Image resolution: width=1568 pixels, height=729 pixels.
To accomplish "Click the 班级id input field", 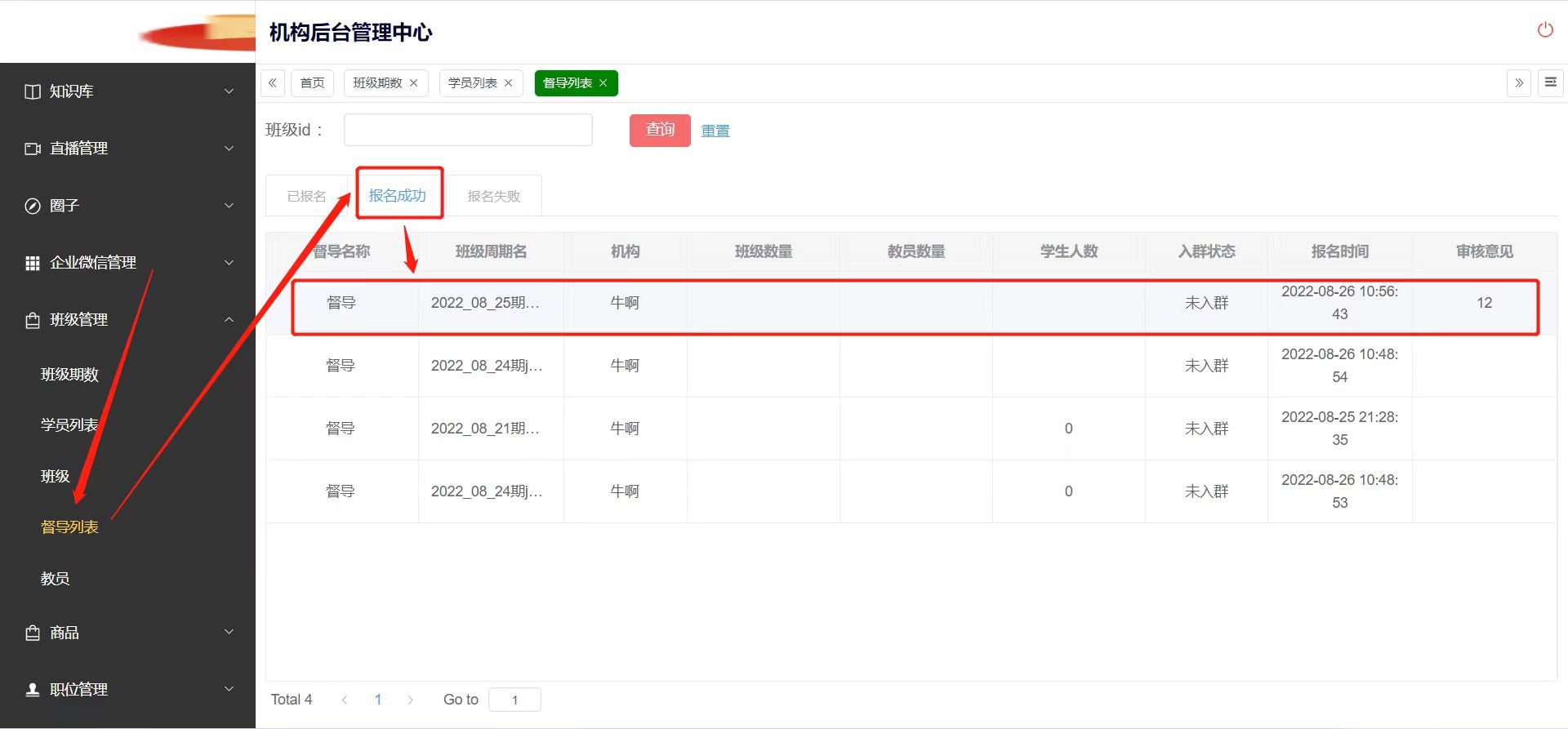I will click(x=468, y=131).
